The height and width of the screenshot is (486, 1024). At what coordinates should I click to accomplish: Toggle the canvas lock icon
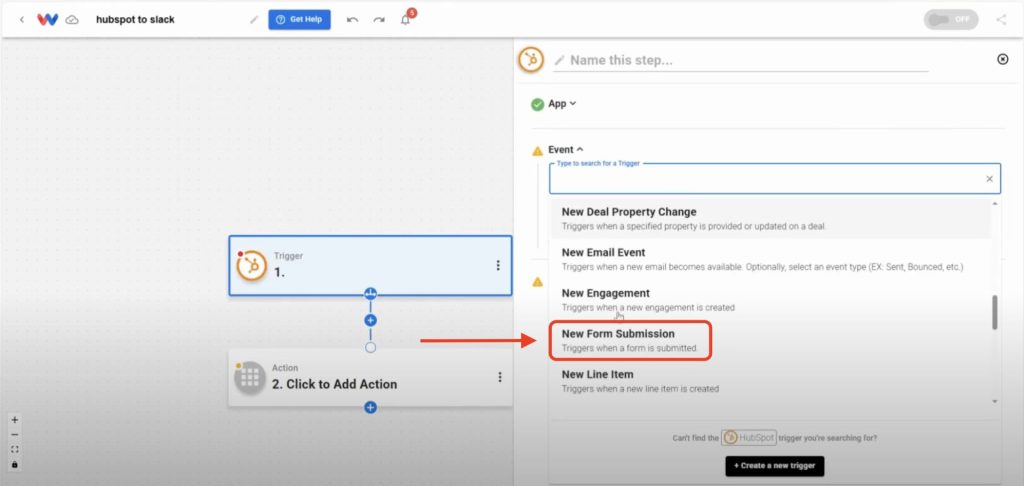tap(15, 464)
